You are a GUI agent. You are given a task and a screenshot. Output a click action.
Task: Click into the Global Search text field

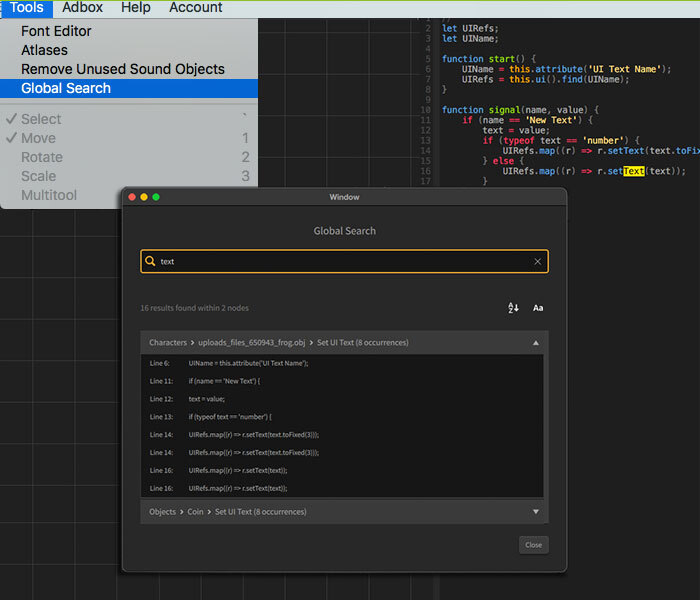(340, 262)
